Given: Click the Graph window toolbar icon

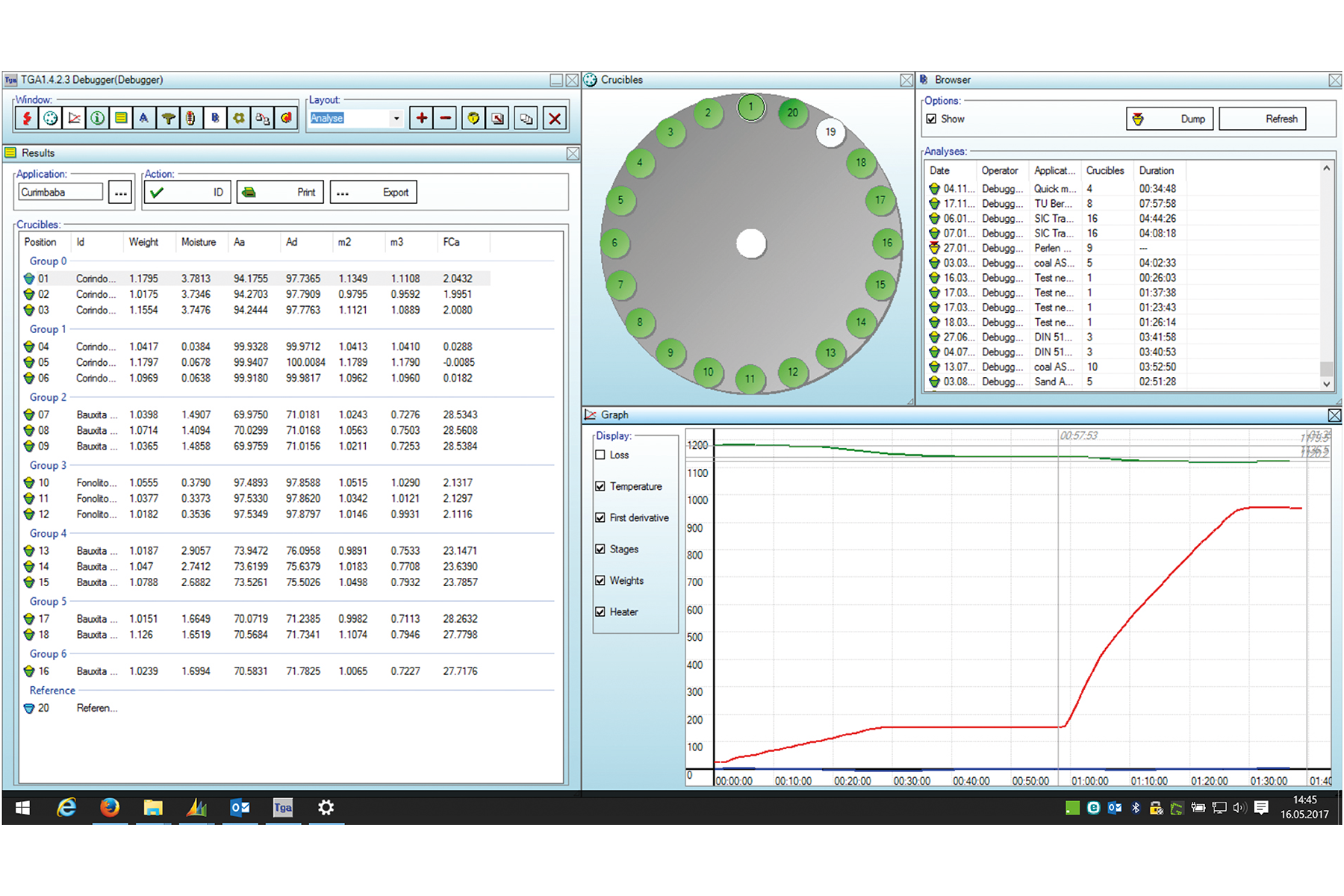Looking at the screenshot, I should pyautogui.click(x=75, y=118).
